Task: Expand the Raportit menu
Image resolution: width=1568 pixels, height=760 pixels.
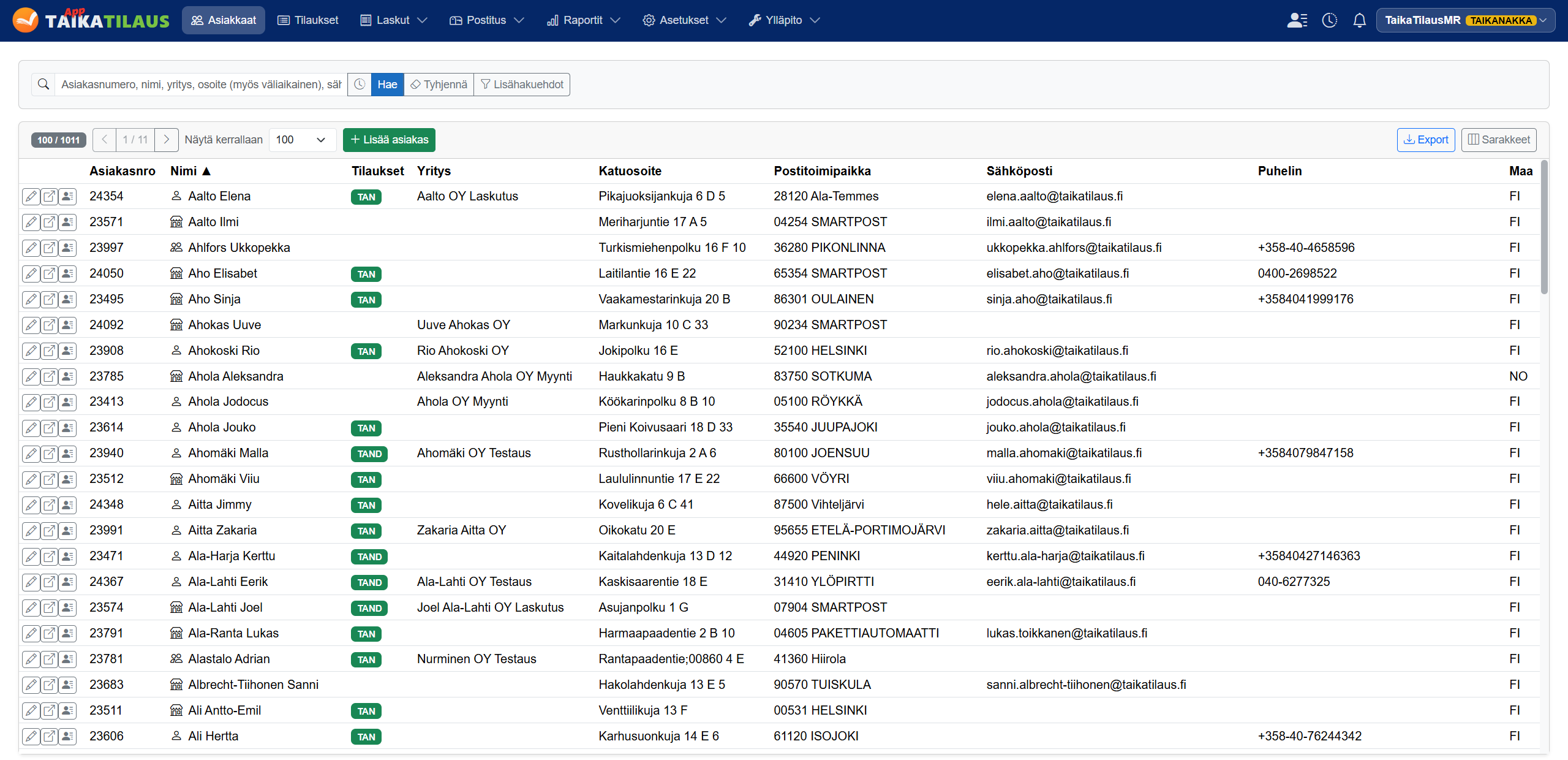Action: pos(584,20)
